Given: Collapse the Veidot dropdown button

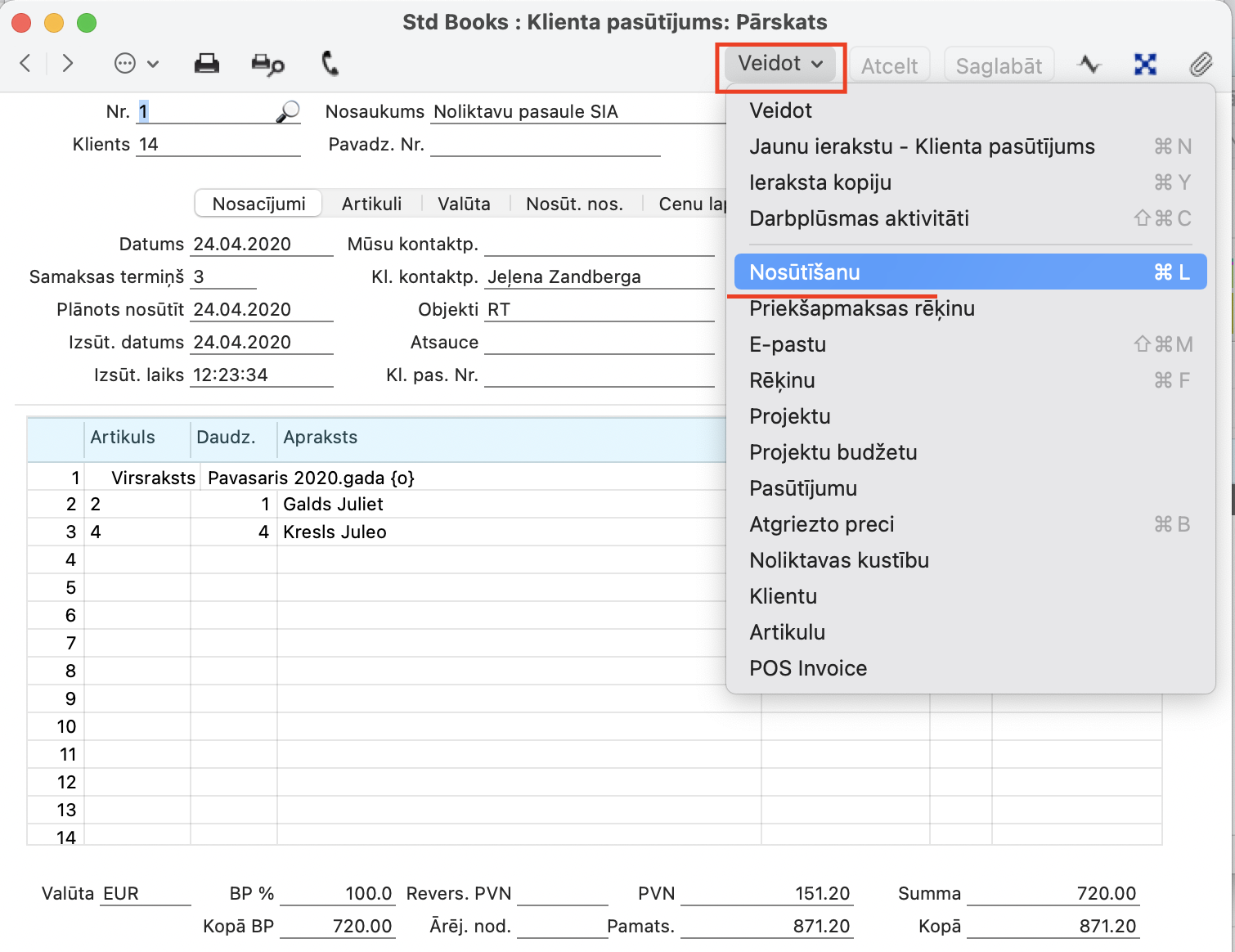Looking at the screenshot, I should [780, 64].
